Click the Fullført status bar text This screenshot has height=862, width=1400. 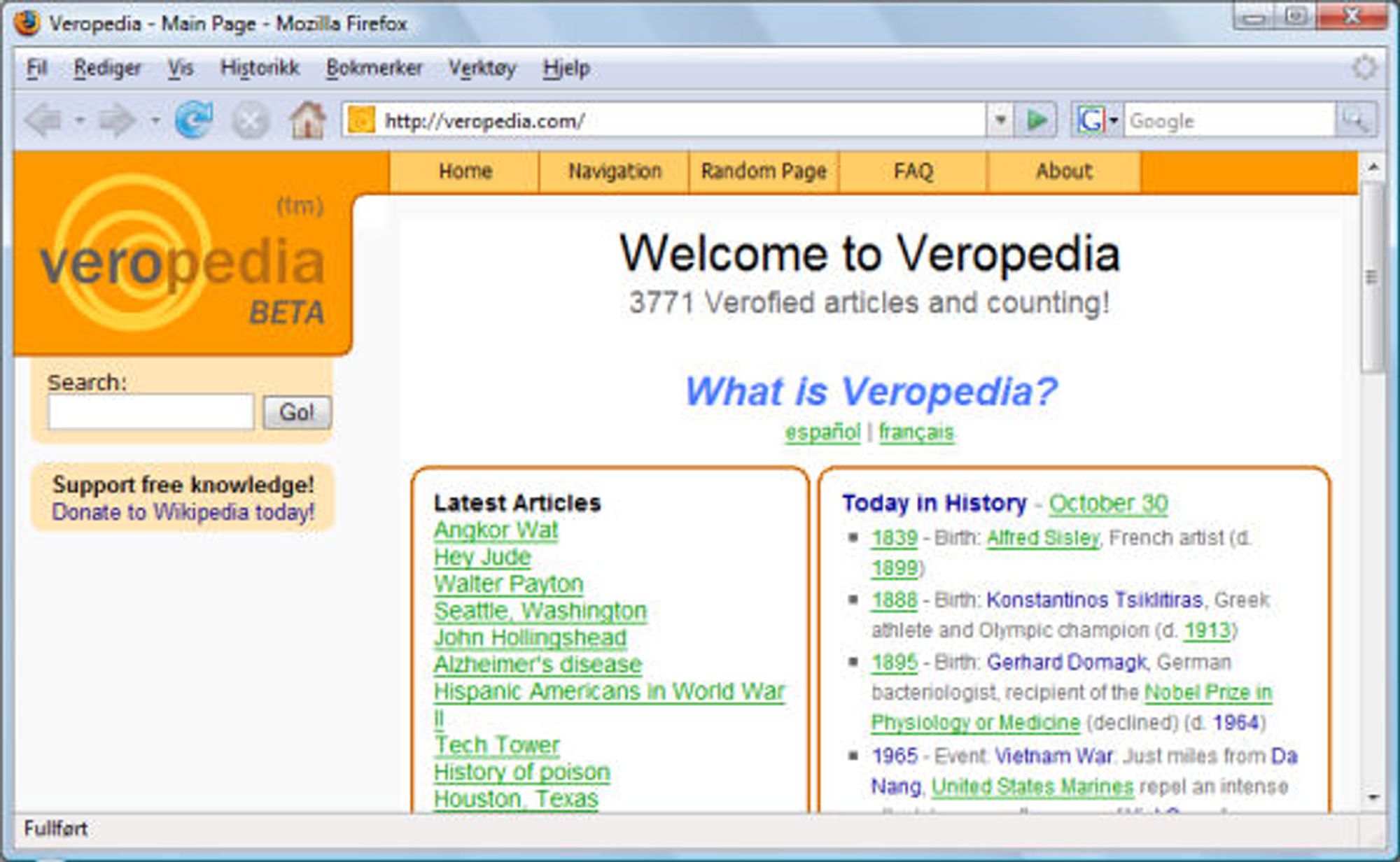(x=55, y=829)
